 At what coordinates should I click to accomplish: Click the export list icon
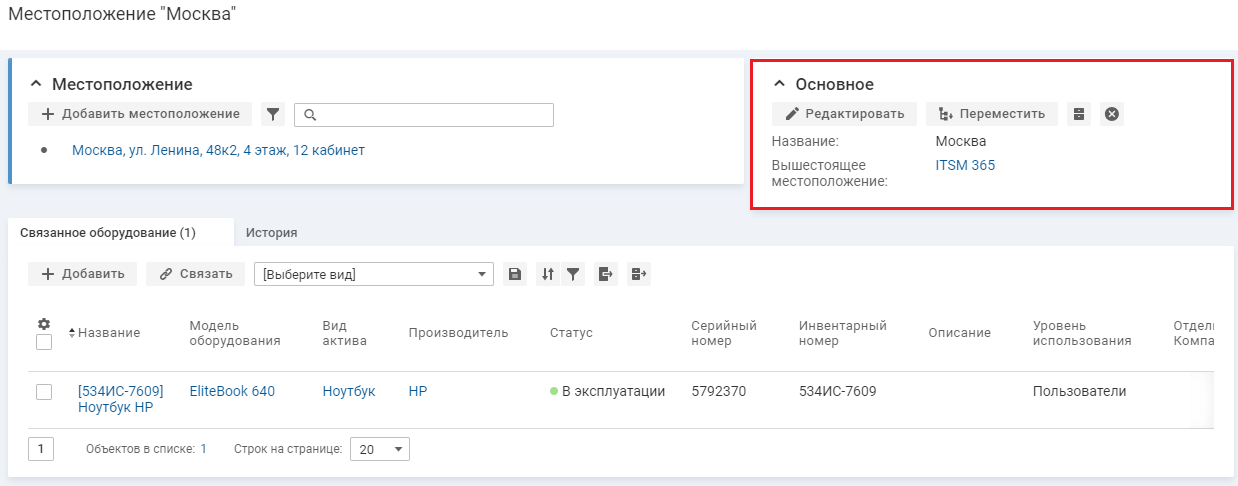pos(605,274)
